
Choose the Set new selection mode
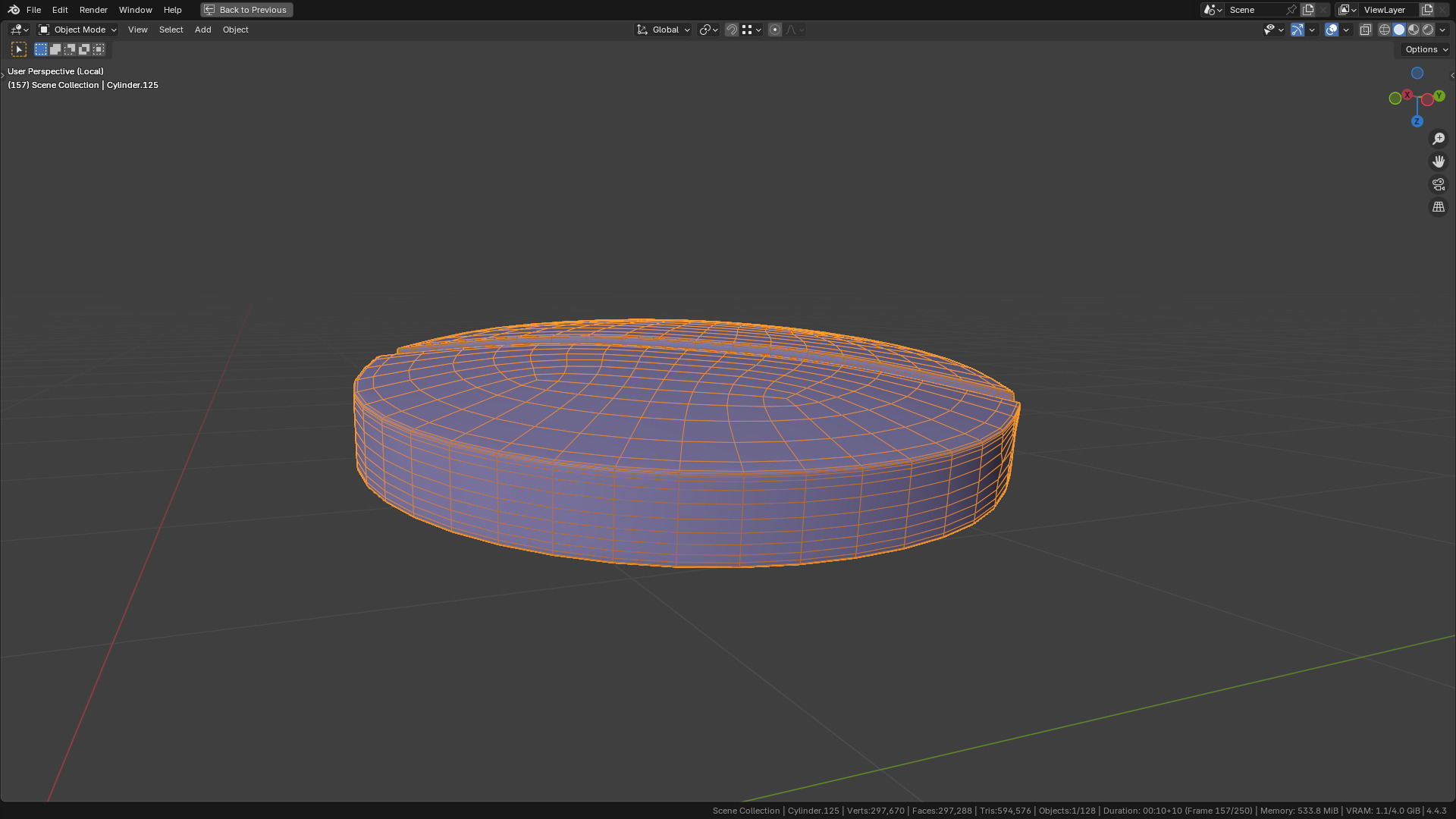tap(41, 49)
